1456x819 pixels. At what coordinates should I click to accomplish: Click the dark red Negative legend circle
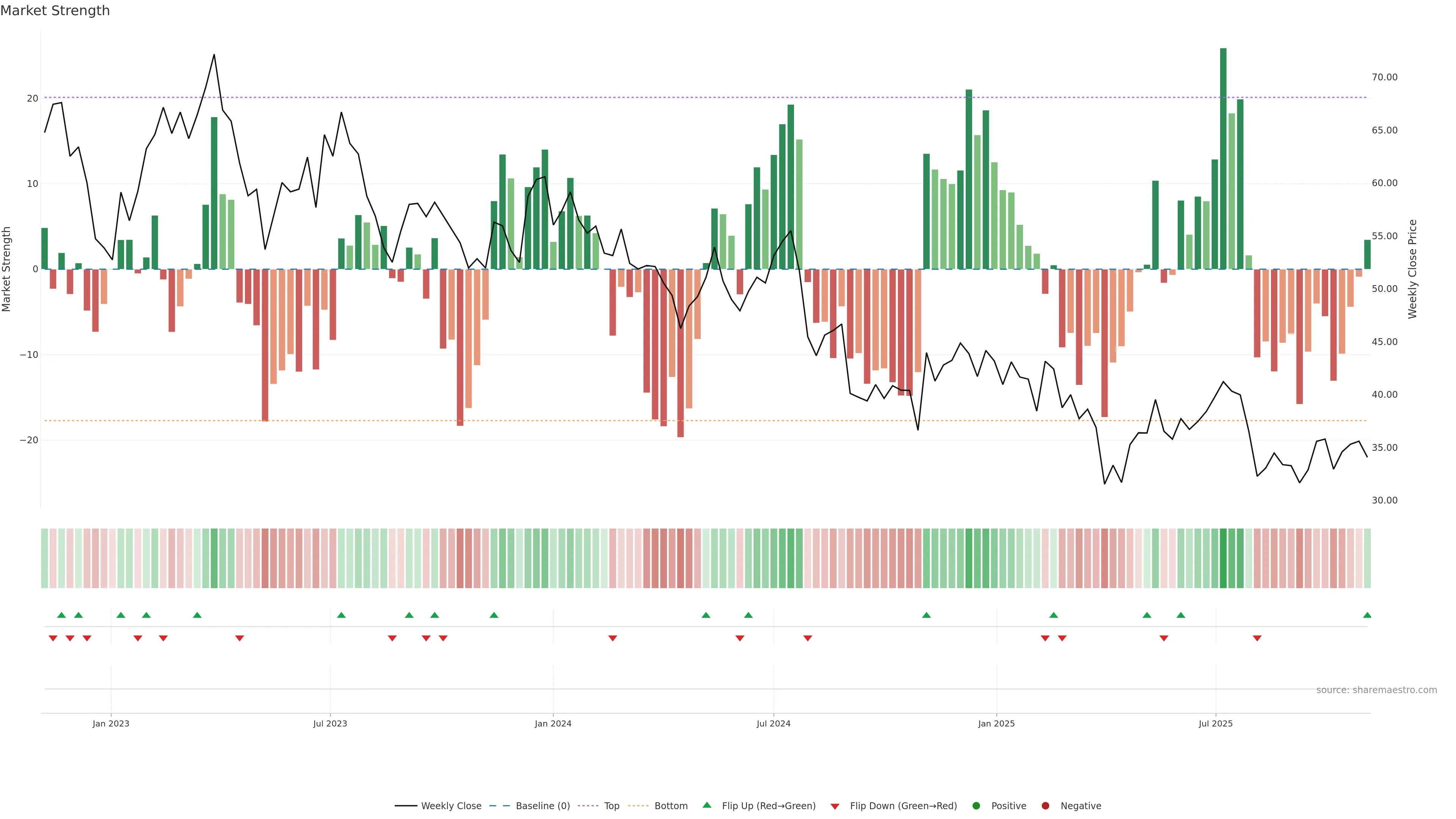[x=1045, y=806]
